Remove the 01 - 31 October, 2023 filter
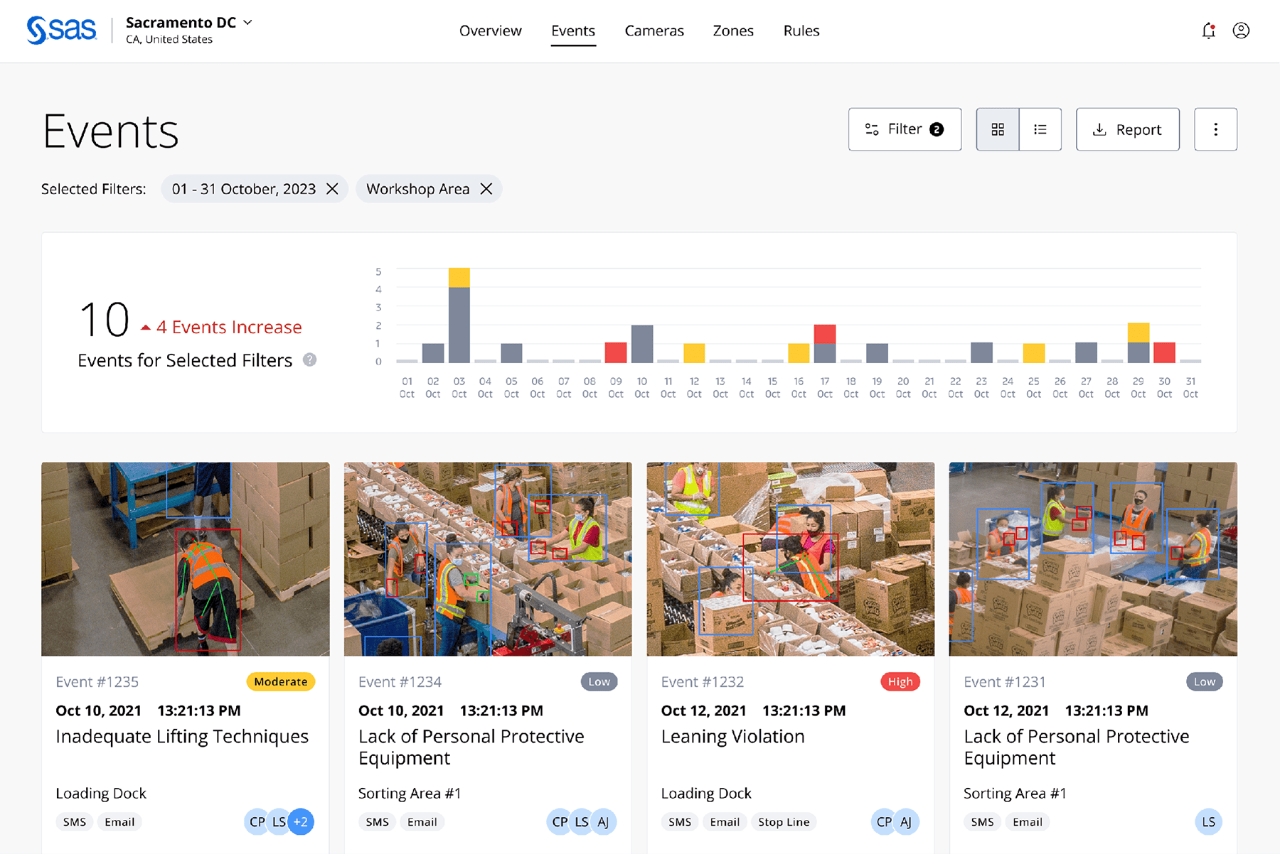The width and height of the screenshot is (1280, 854). [x=332, y=189]
